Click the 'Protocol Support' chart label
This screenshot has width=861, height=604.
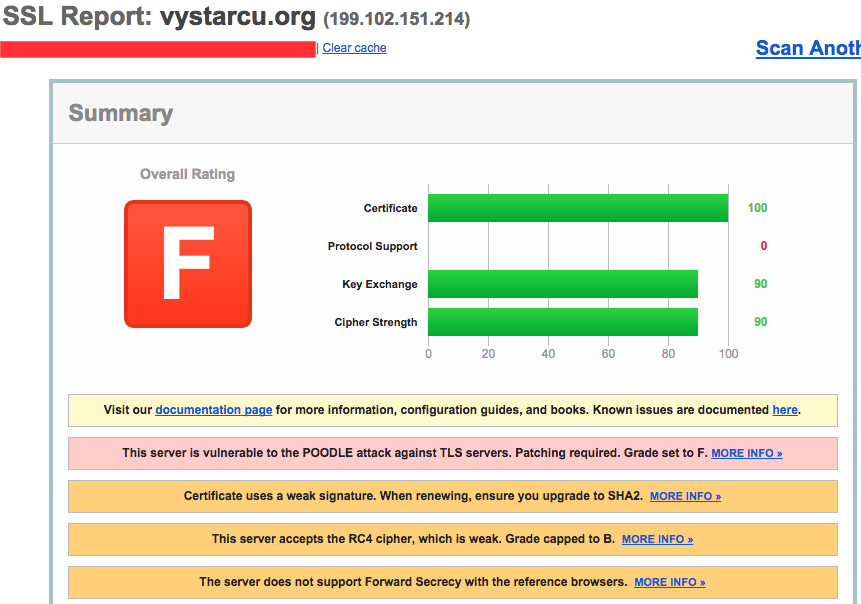pyautogui.click(x=372, y=246)
